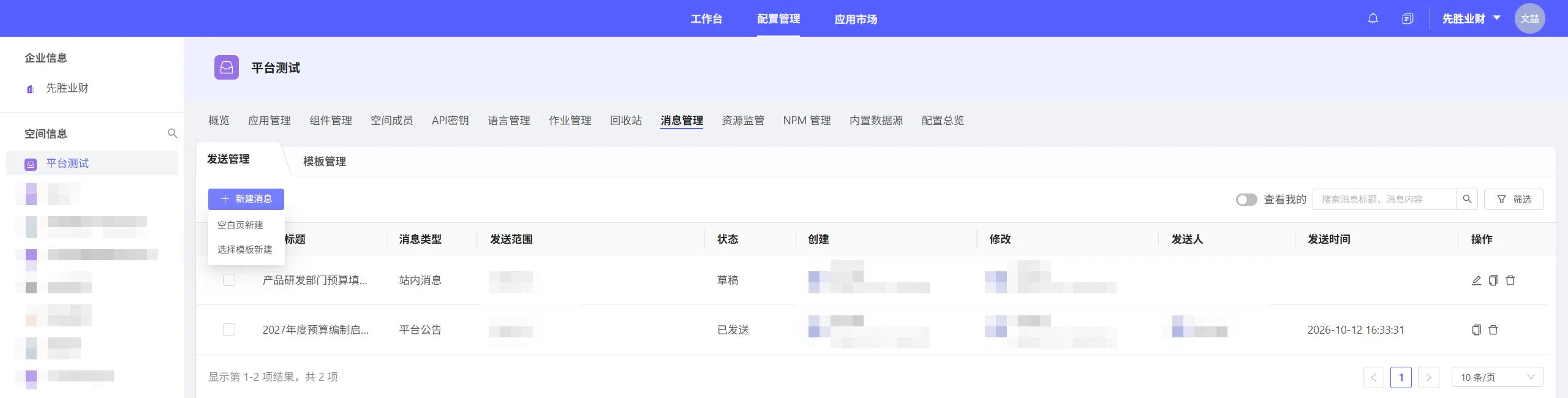The height and width of the screenshot is (398, 1568).
Task: Delete the 2027年度预算编制启 message
Action: (x=1493, y=330)
